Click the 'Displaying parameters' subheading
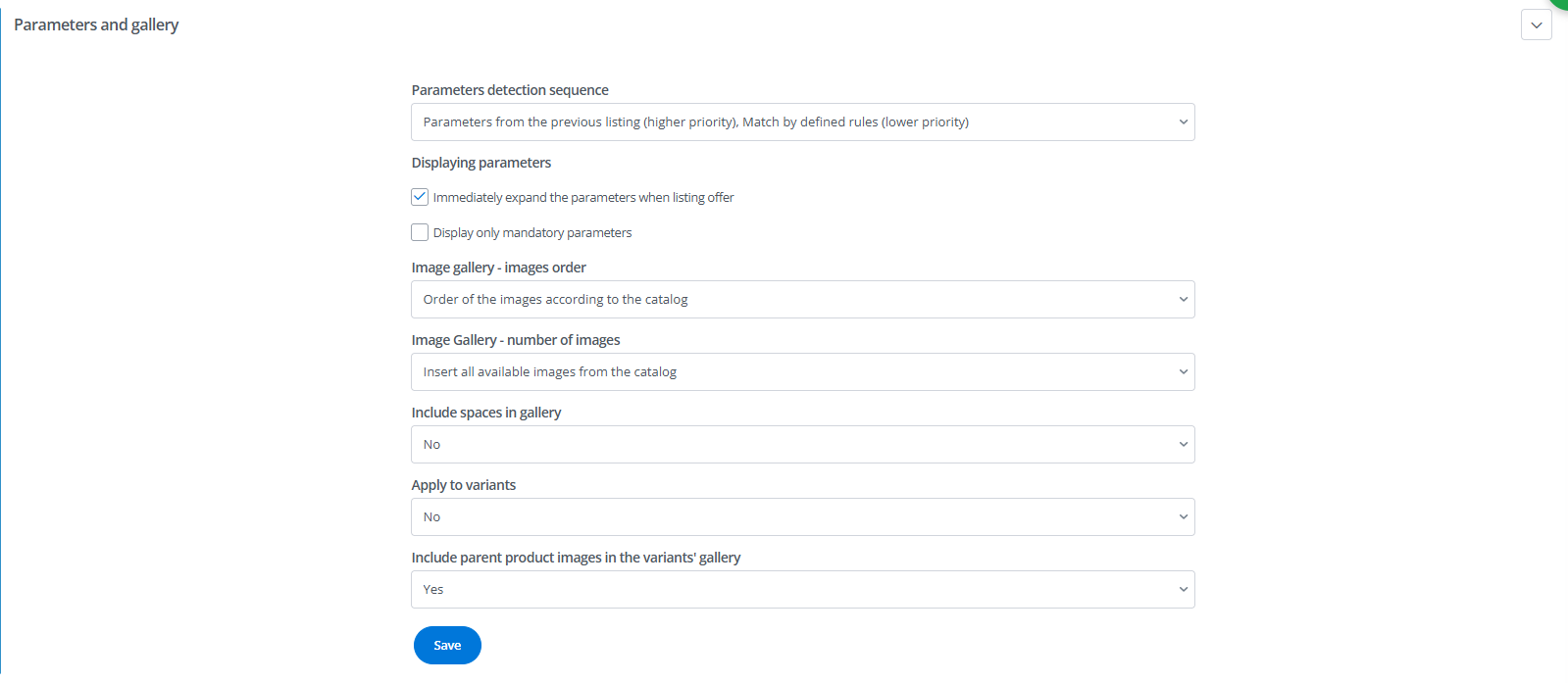 coord(481,163)
